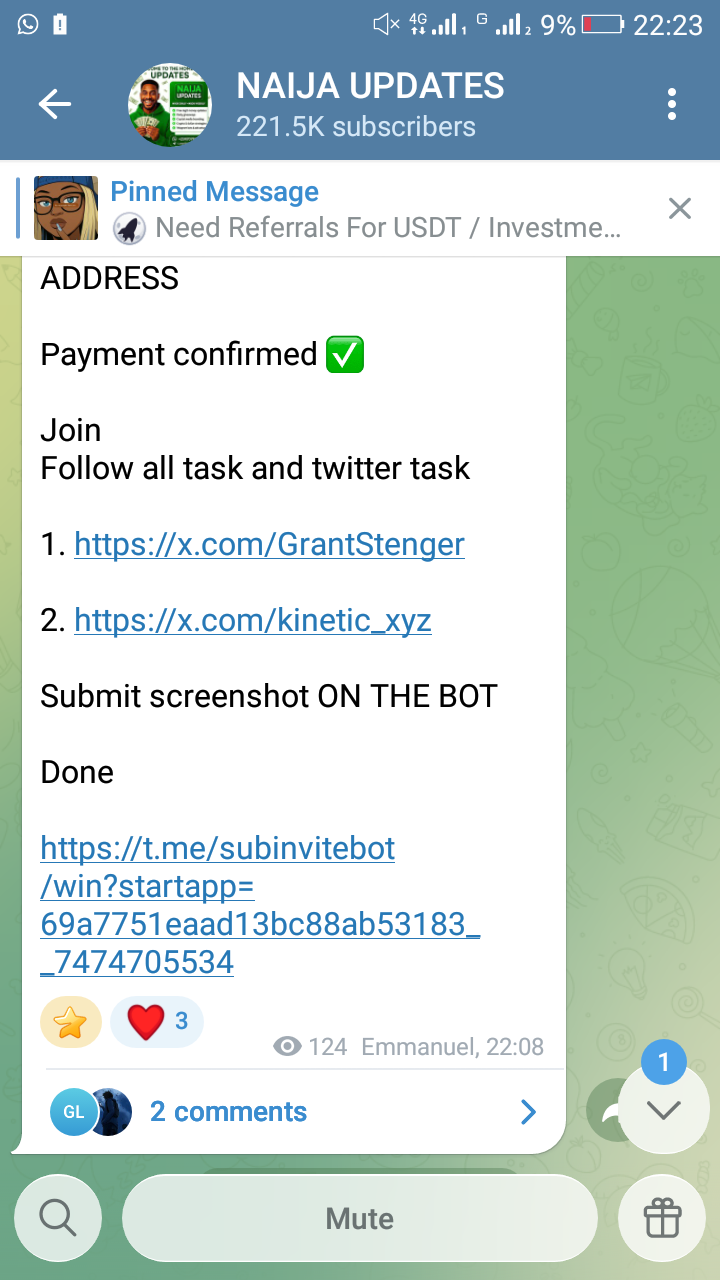Viewport: 720px width, 1280px height.
Task: Tap the pinned message author thumbnail
Action: click(66, 208)
